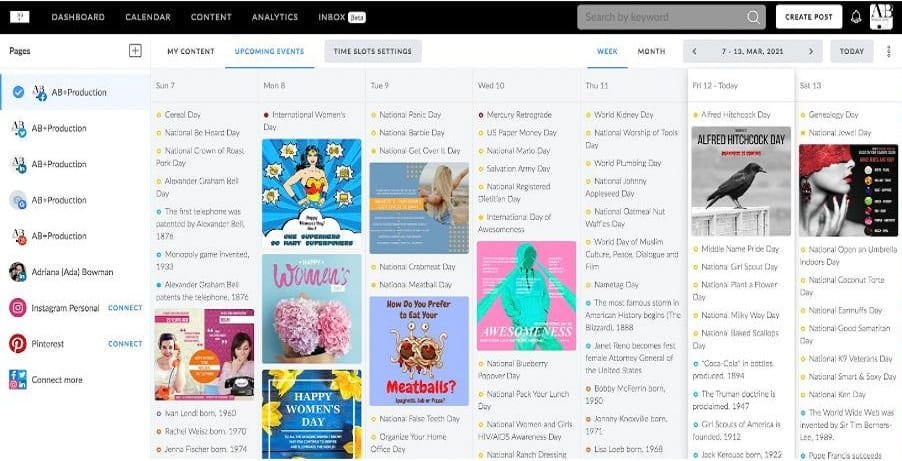Toggle the checked AB+Production page

[19, 92]
